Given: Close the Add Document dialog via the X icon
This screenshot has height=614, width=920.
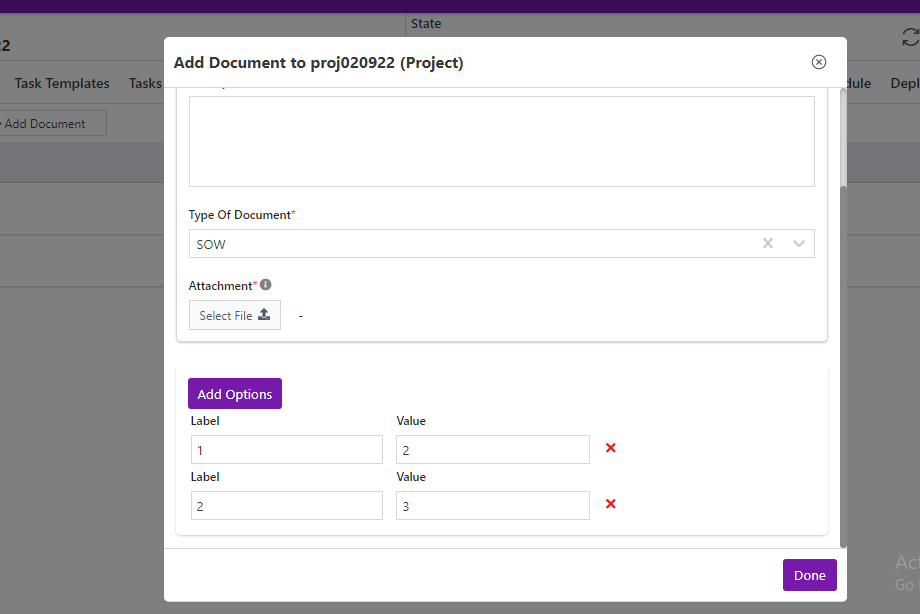Looking at the screenshot, I should click(x=818, y=61).
